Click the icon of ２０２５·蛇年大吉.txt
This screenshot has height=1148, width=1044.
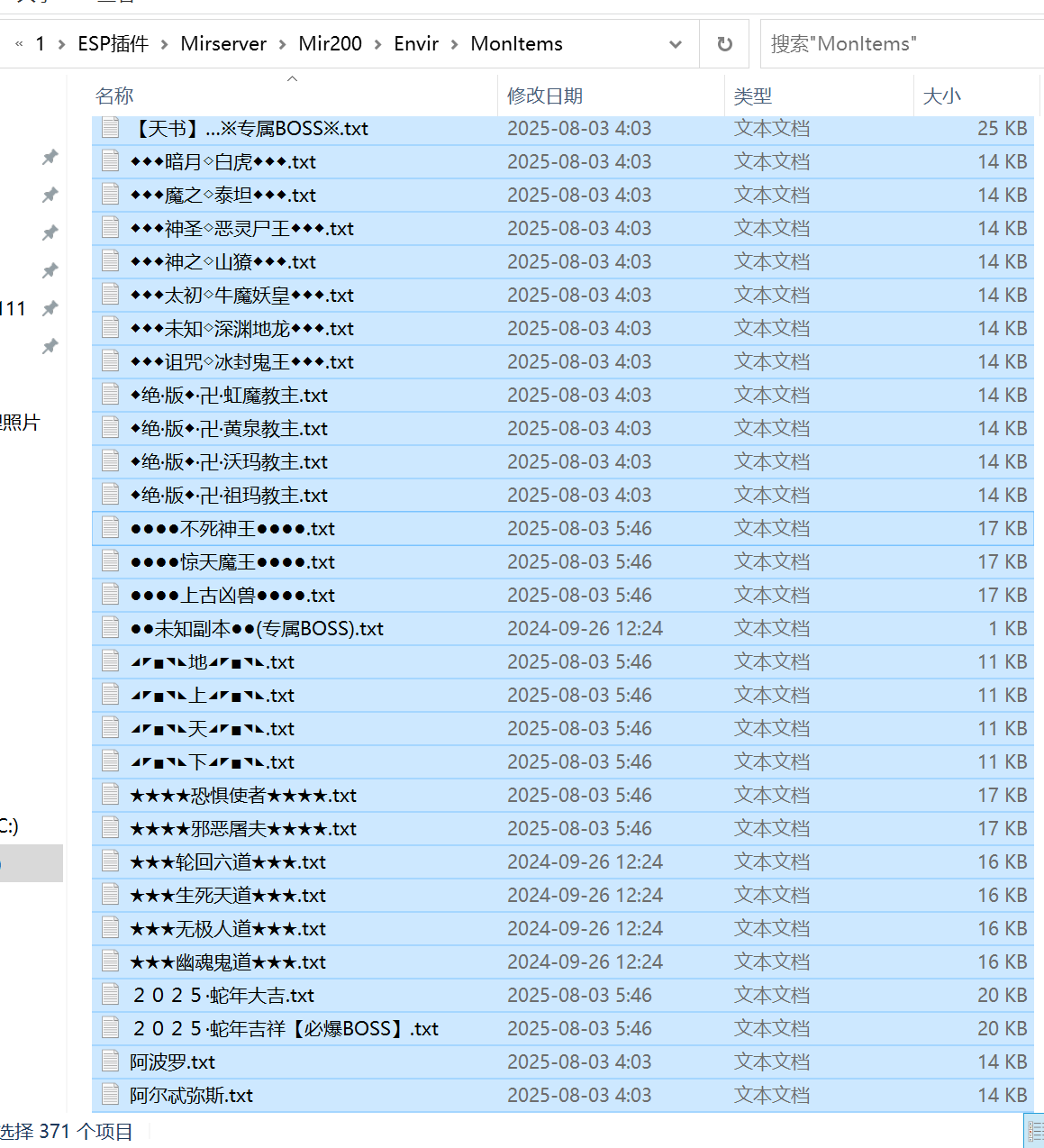111,994
